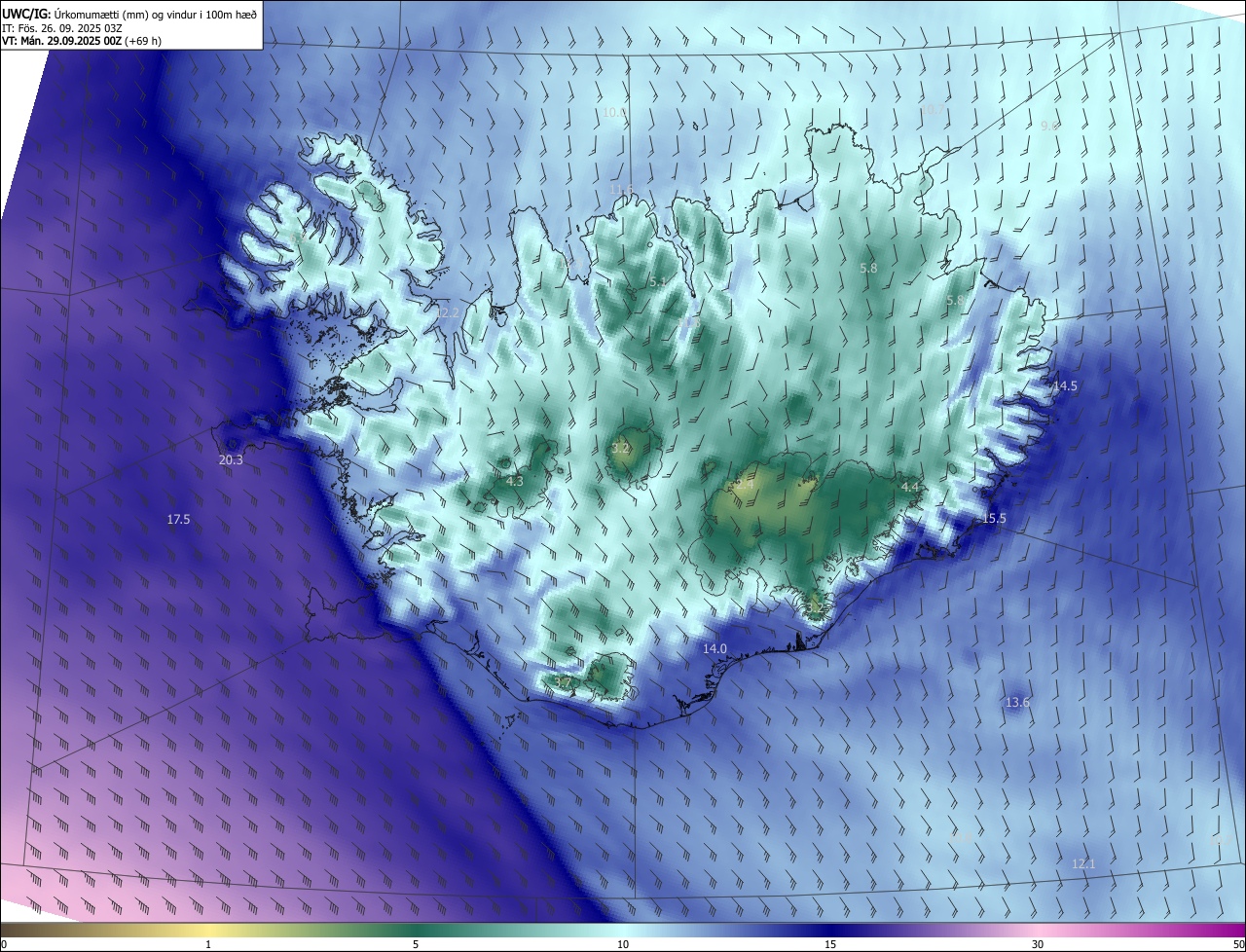1246x952 pixels.
Task: Click the 14.5 value off the east coast
Action: [x=1065, y=386]
